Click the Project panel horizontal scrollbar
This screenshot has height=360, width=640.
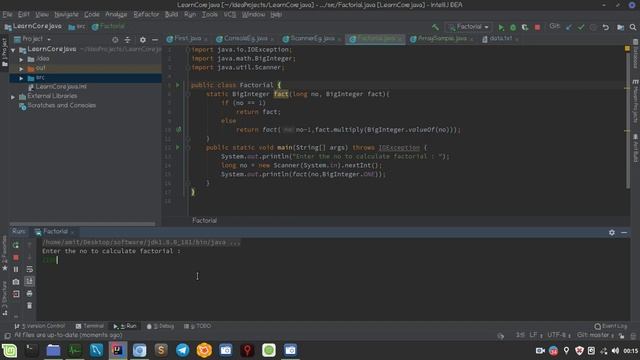coord(82,224)
